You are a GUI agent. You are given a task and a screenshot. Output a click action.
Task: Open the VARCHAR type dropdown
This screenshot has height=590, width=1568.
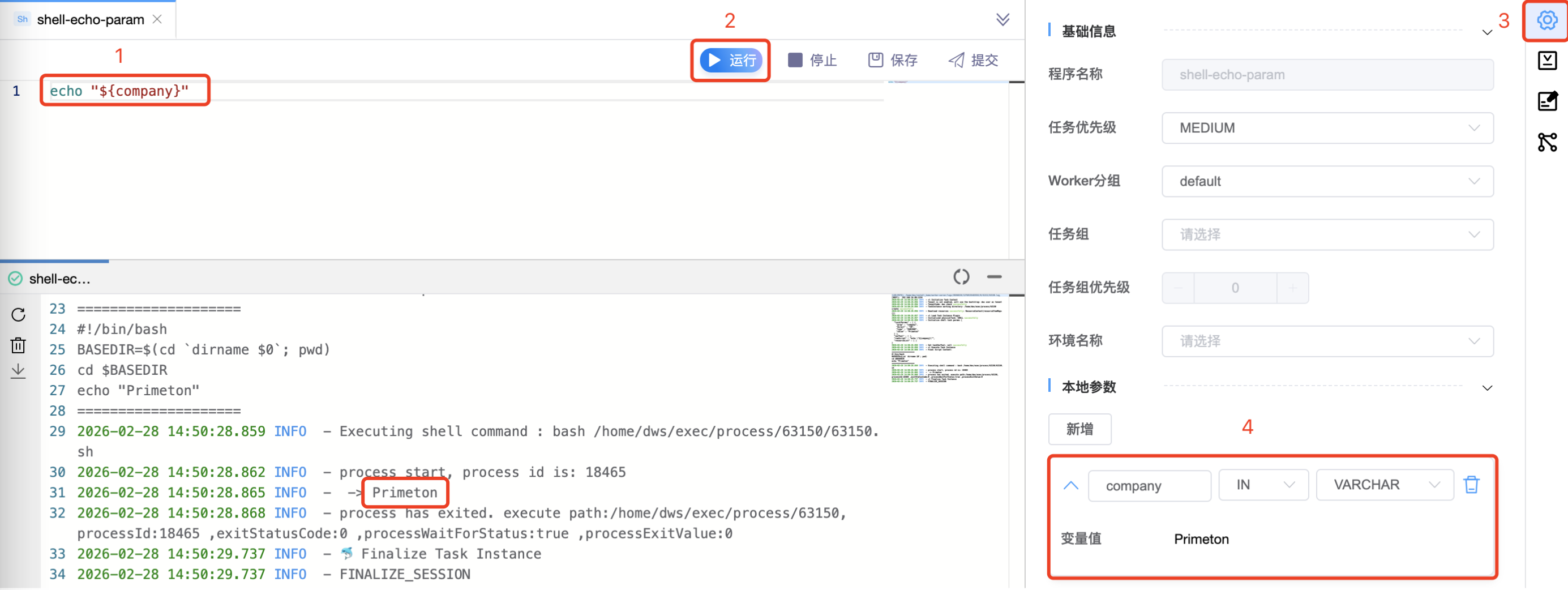pos(1384,485)
